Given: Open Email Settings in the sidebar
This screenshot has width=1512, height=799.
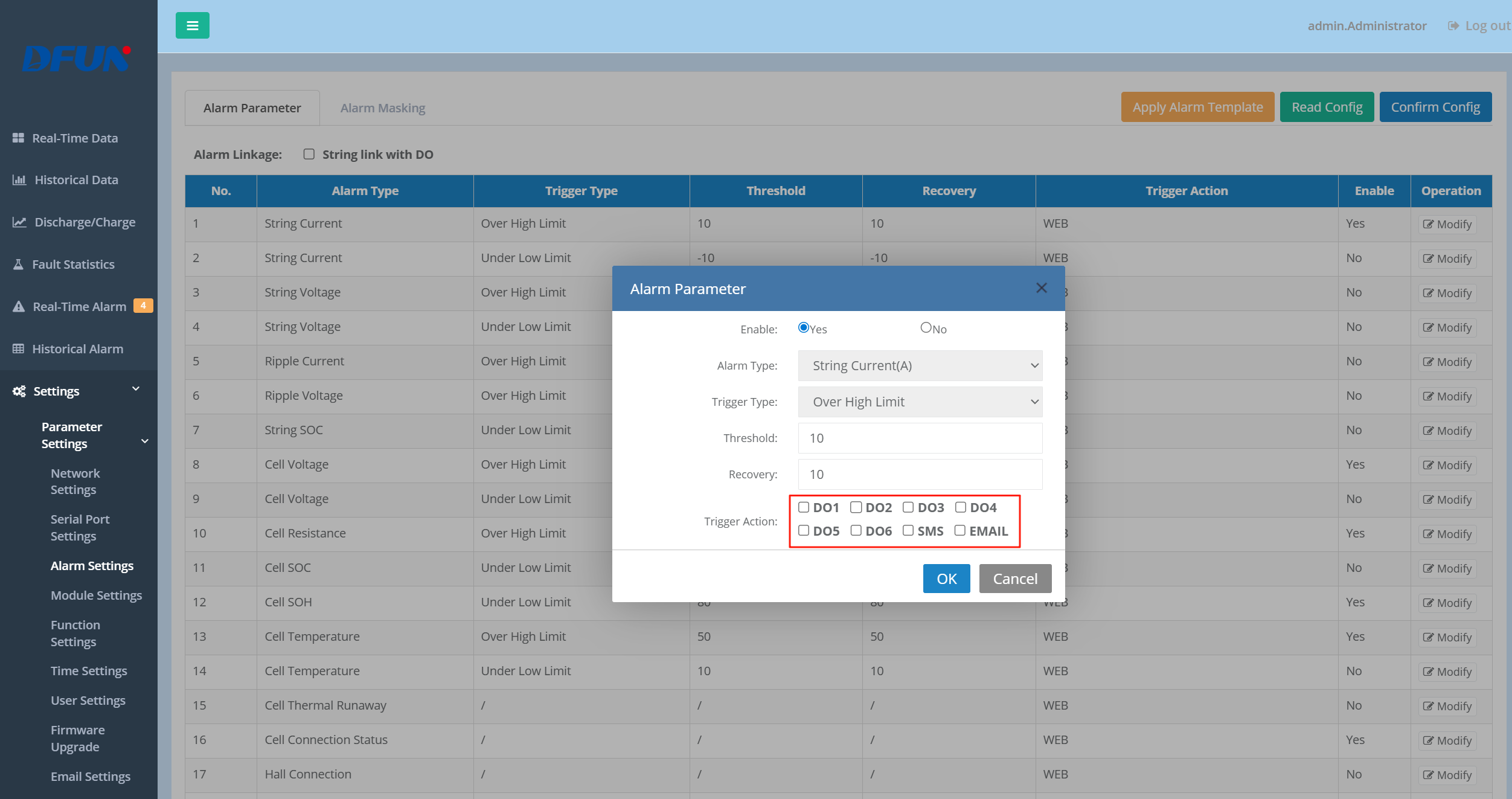Looking at the screenshot, I should click(91, 776).
